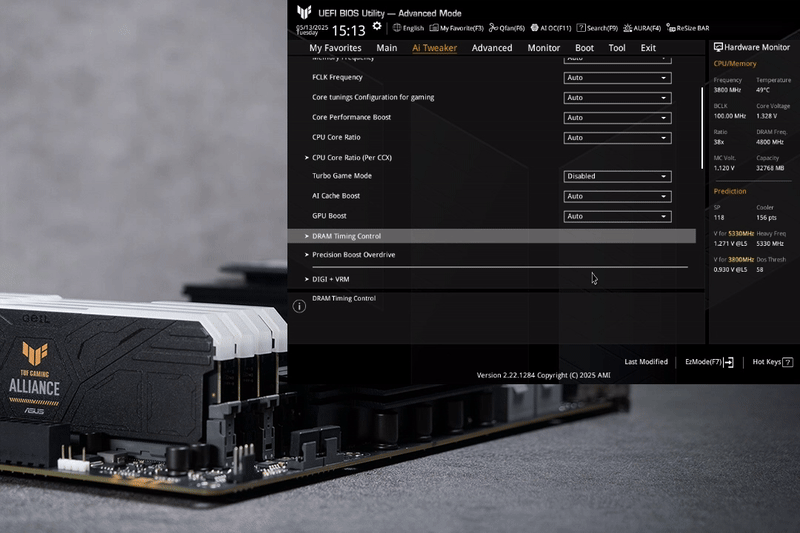Change language via the English globe
800x533 pixels.
pos(409,28)
